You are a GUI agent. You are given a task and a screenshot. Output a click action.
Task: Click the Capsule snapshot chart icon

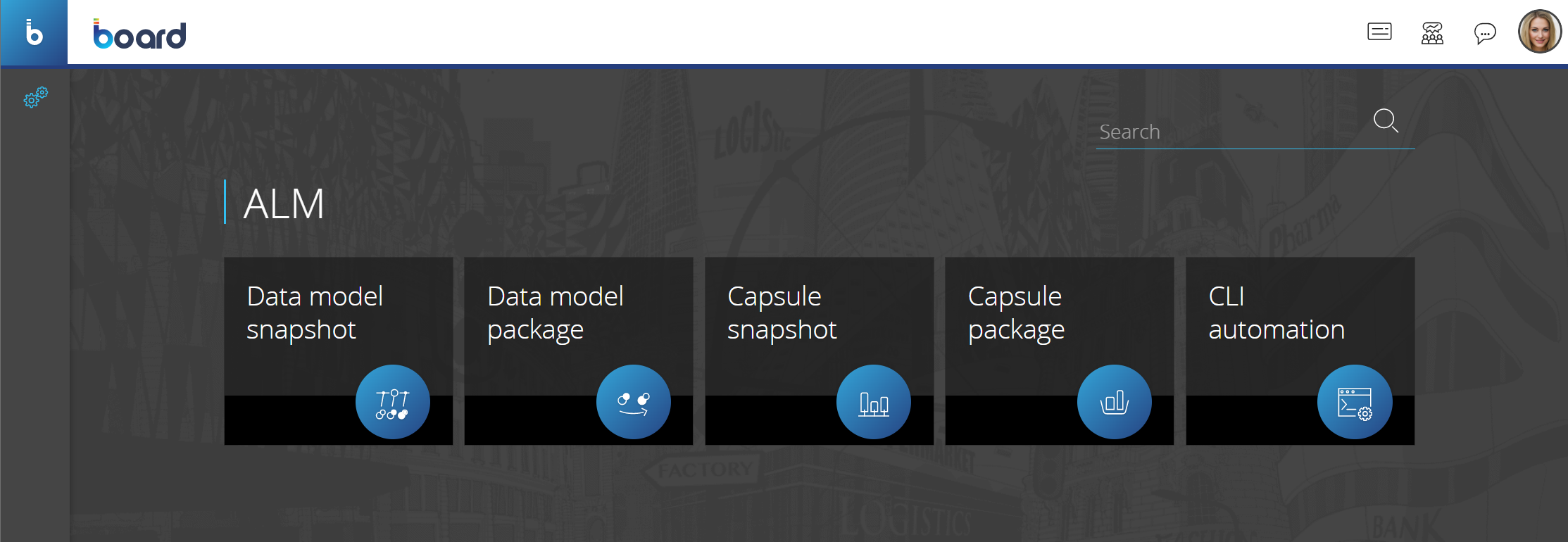[874, 402]
